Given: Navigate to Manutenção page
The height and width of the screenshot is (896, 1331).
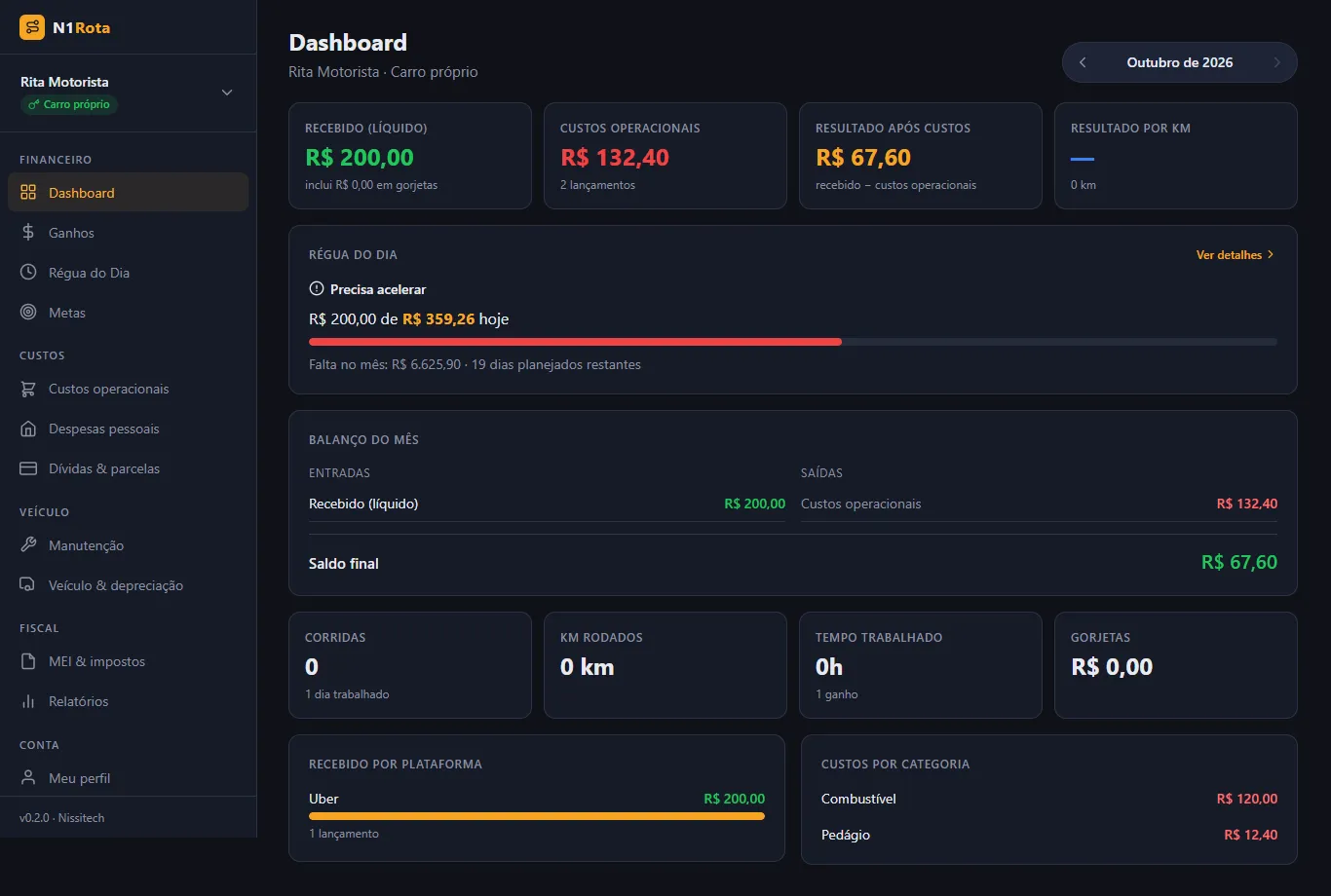Looking at the screenshot, I should [x=129, y=545].
